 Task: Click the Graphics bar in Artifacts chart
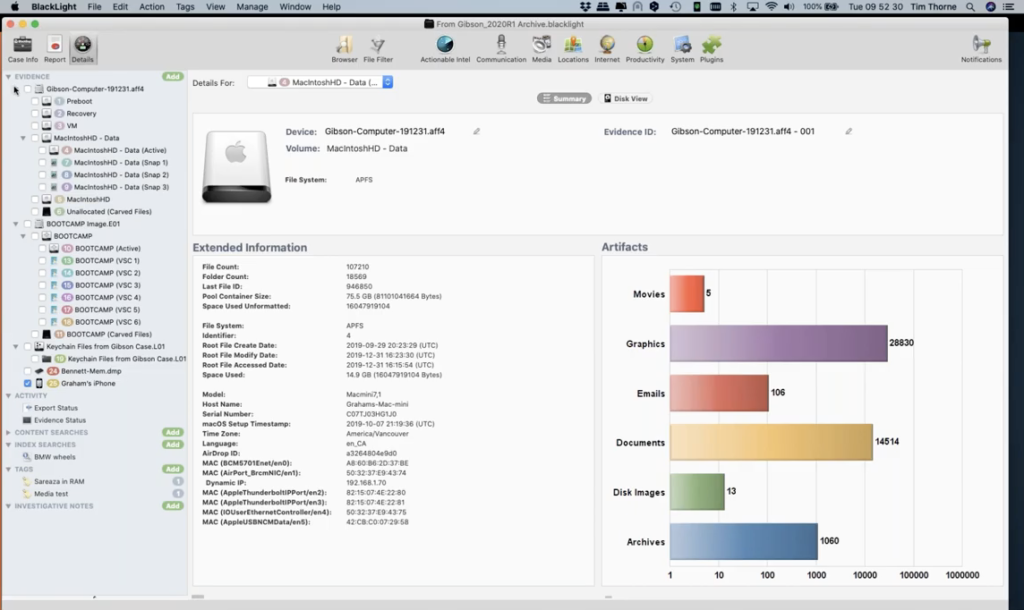coord(778,344)
